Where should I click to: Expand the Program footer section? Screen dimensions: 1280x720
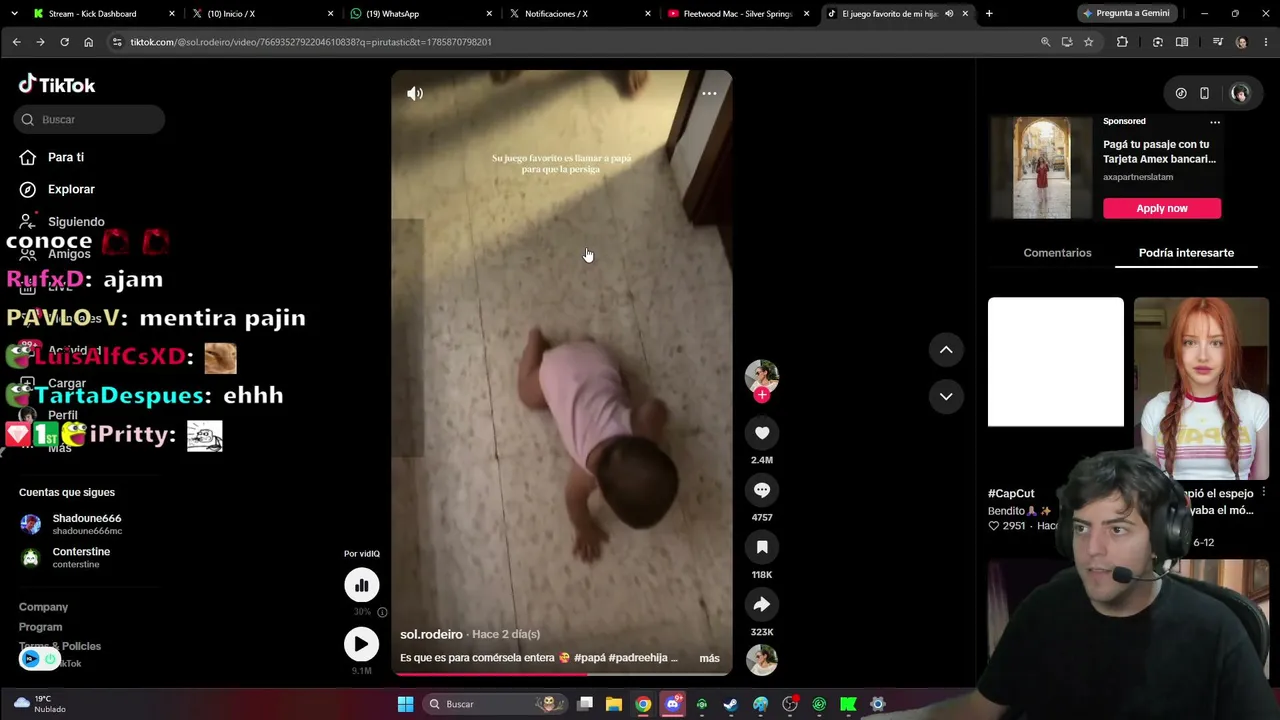click(x=40, y=627)
